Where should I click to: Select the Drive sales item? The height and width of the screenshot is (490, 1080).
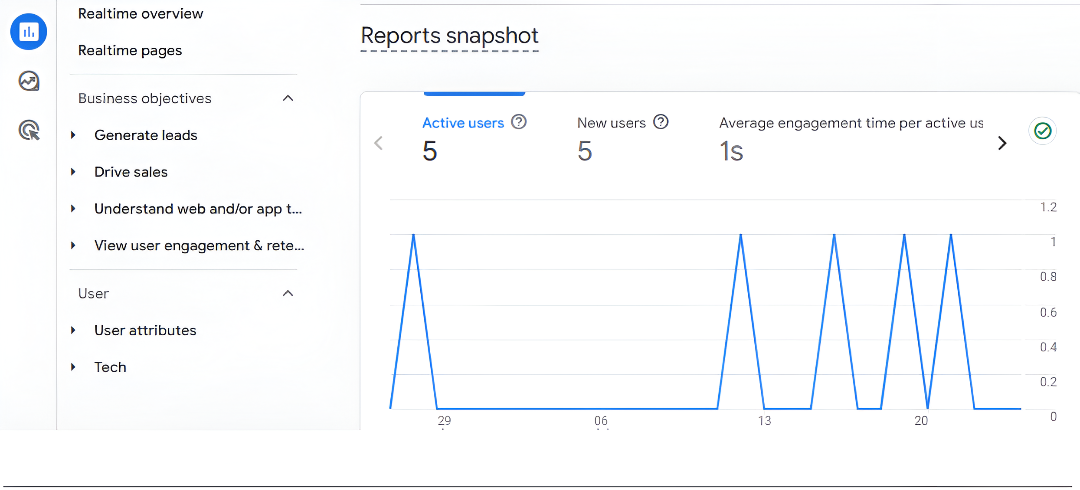(131, 172)
